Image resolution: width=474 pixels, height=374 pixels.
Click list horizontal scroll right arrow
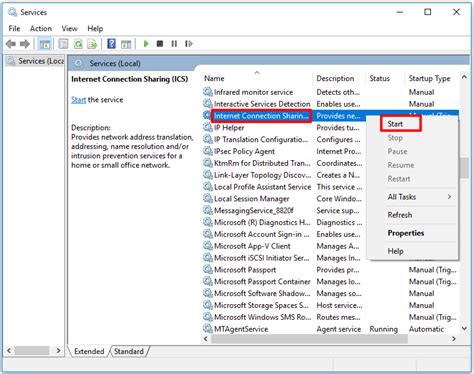click(x=454, y=339)
